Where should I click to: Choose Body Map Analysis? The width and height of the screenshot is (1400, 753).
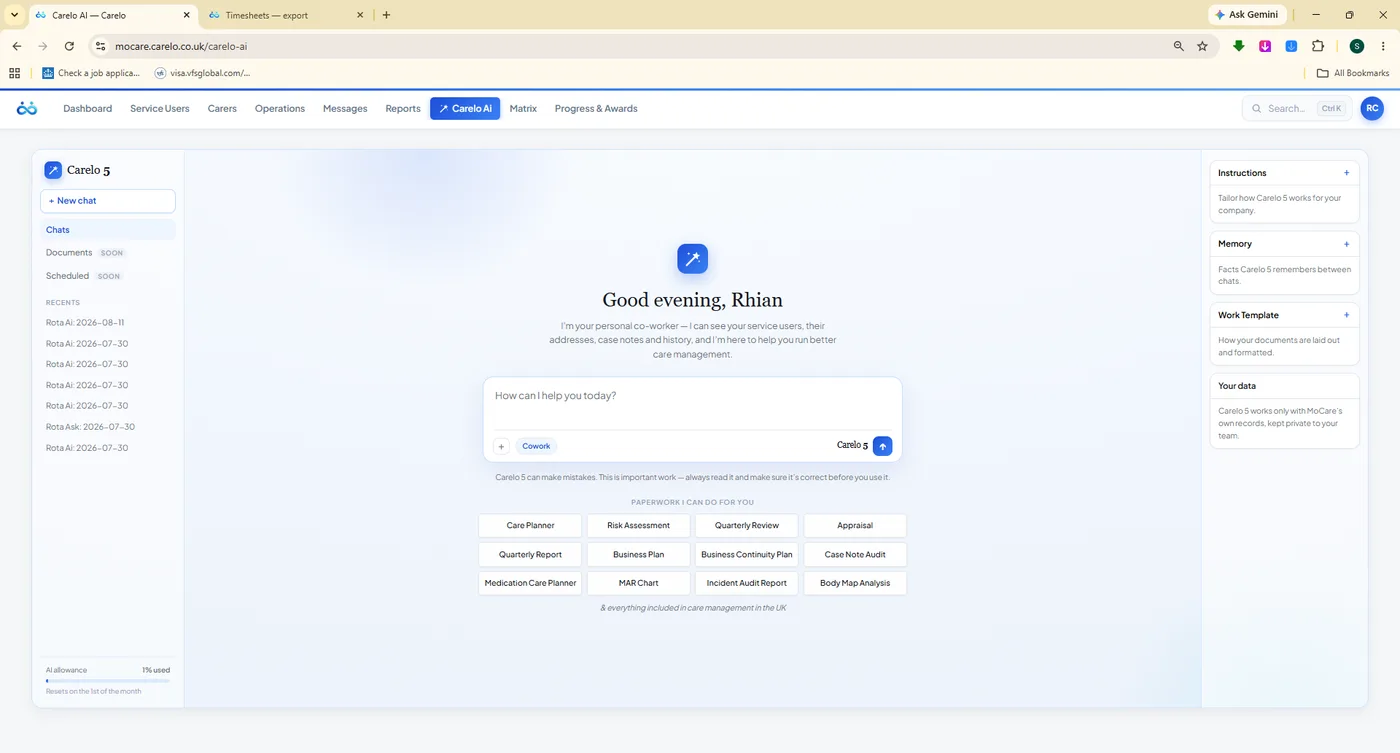855,583
